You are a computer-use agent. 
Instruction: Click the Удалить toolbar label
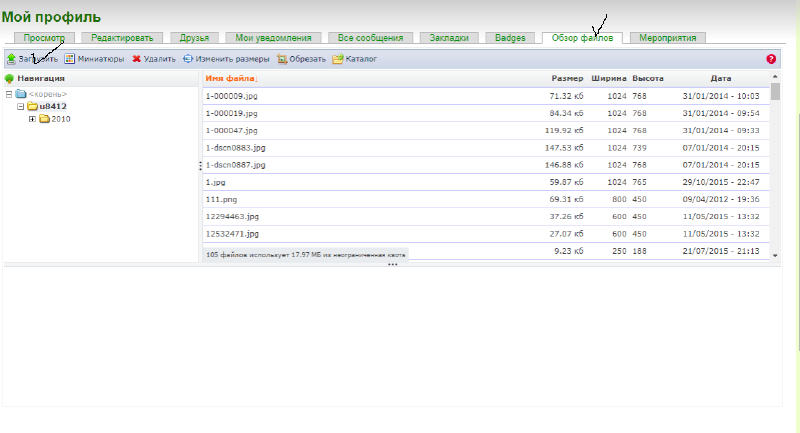click(159, 59)
